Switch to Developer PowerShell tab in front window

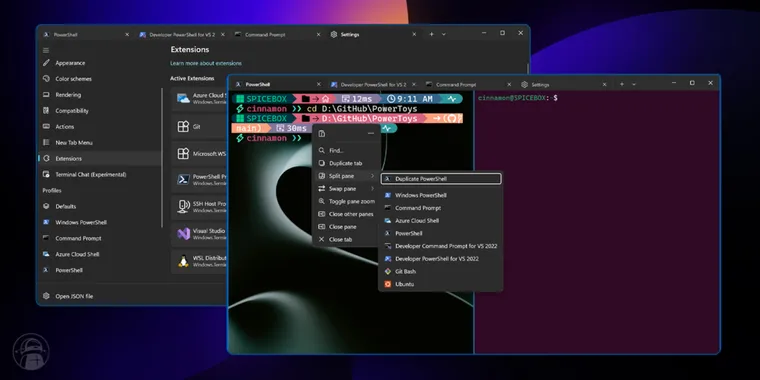pos(373,84)
